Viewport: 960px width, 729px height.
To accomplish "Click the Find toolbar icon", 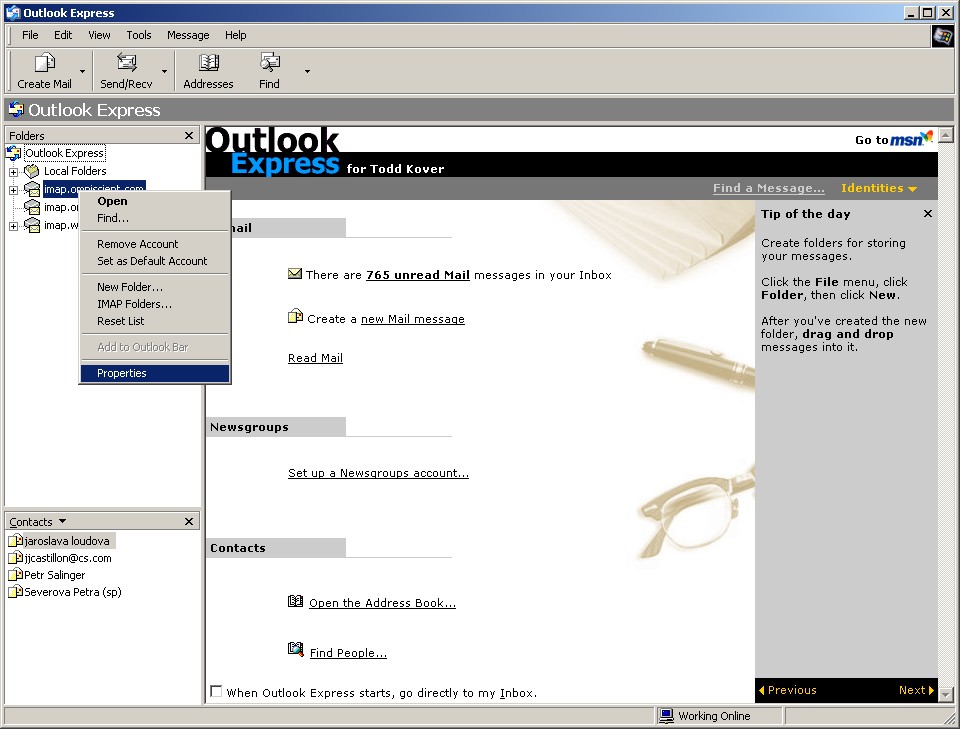I will click(x=269, y=62).
